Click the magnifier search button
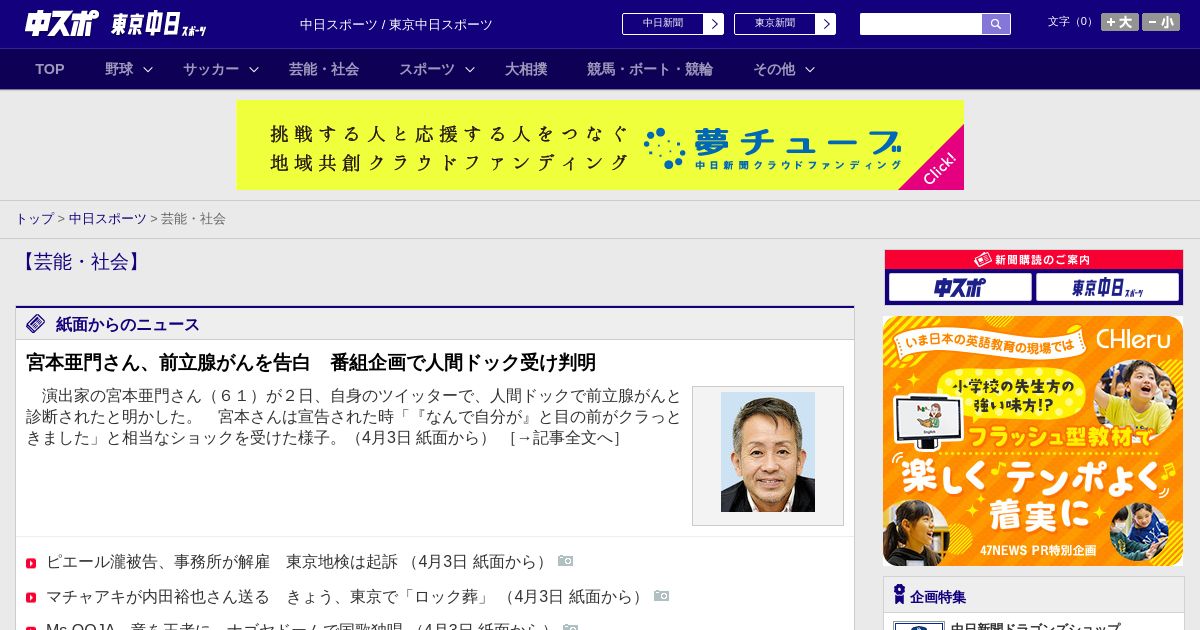Viewport: 1200px width, 630px height. 996,24
